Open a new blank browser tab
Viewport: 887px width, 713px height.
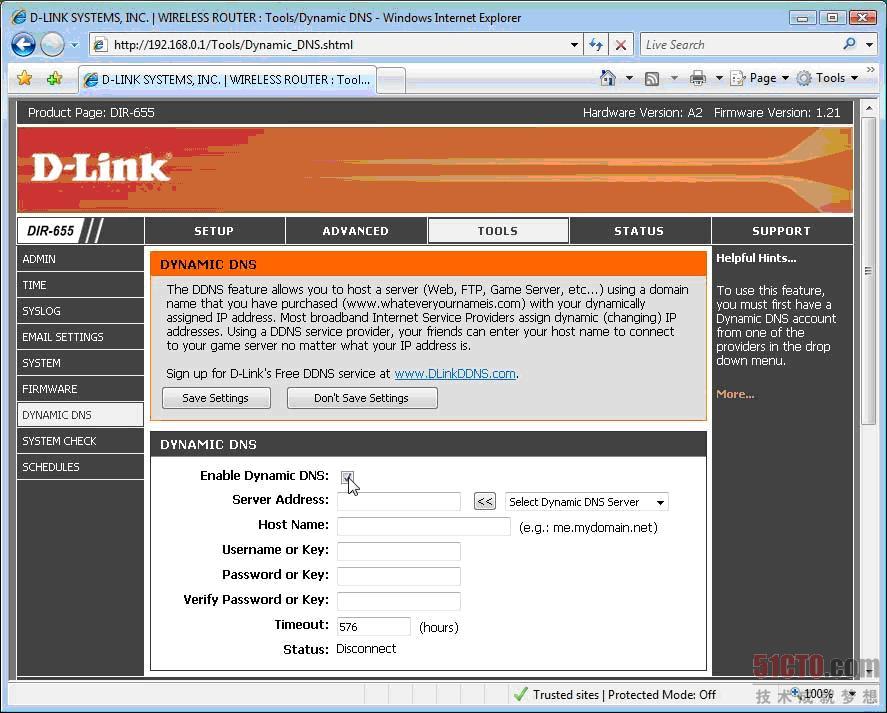(x=391, y=80)
